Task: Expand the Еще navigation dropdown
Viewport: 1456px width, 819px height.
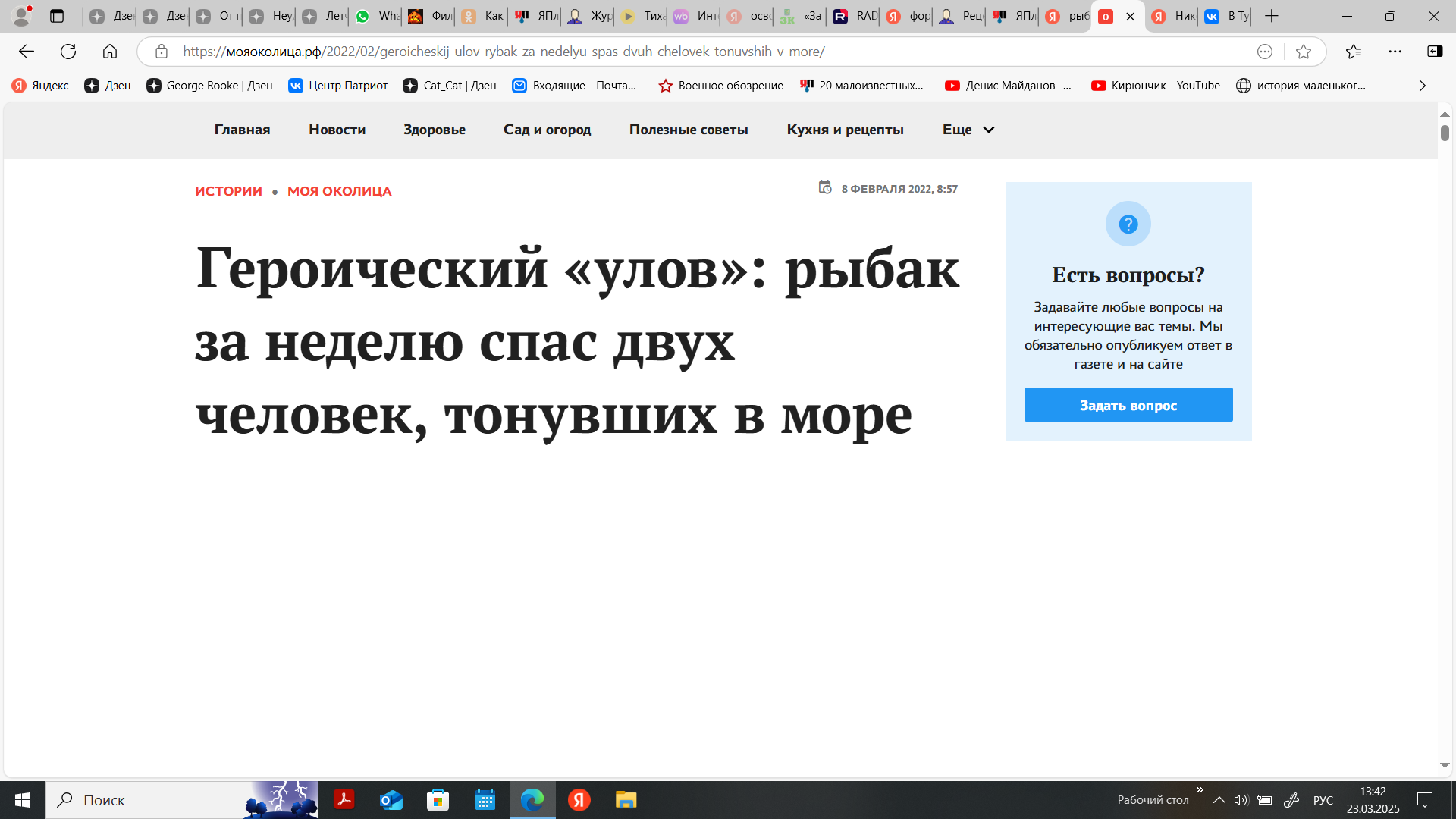Action: (968, 130)
